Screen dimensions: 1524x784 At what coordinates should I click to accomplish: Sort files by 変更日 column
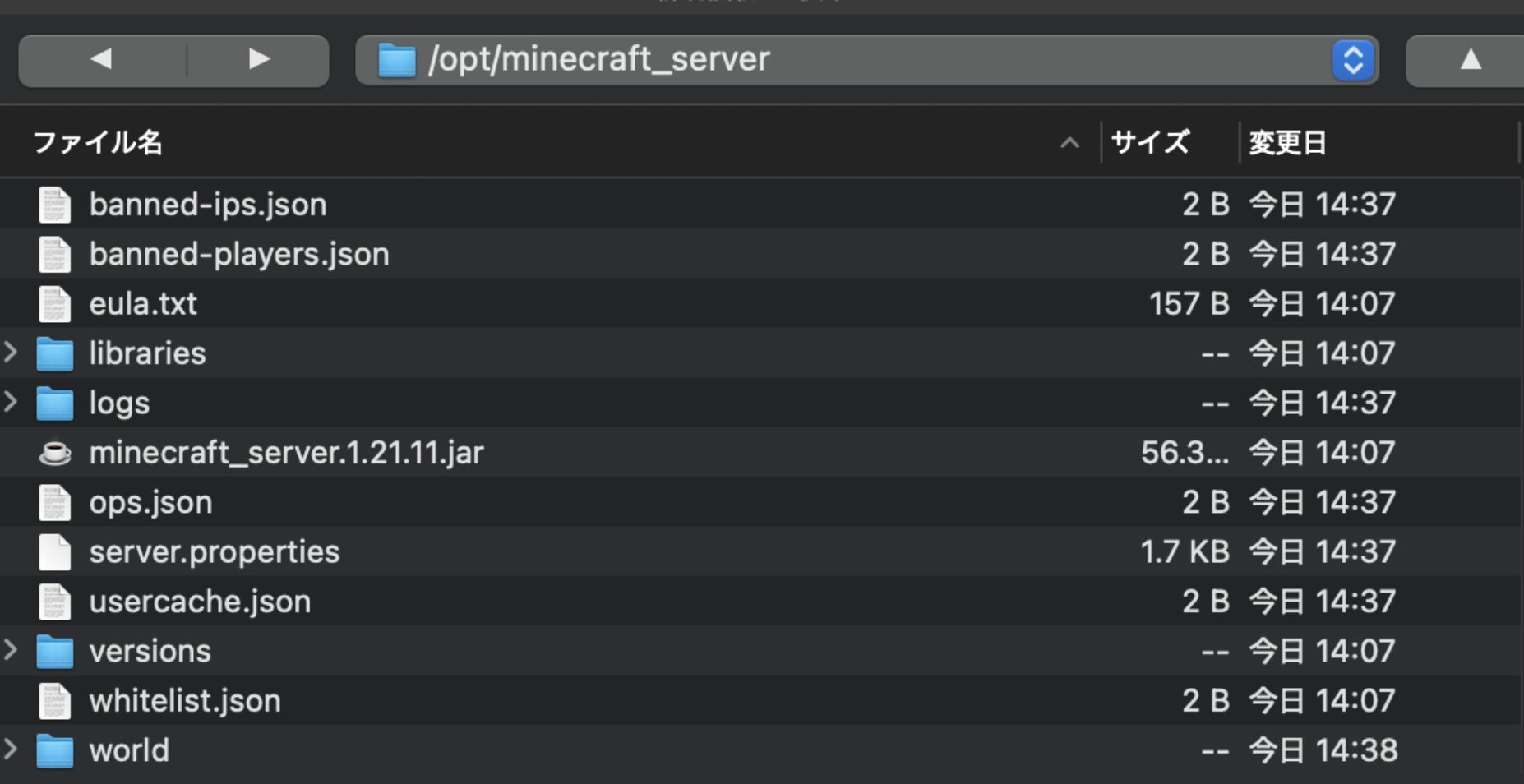click(x=1288, y=143)
